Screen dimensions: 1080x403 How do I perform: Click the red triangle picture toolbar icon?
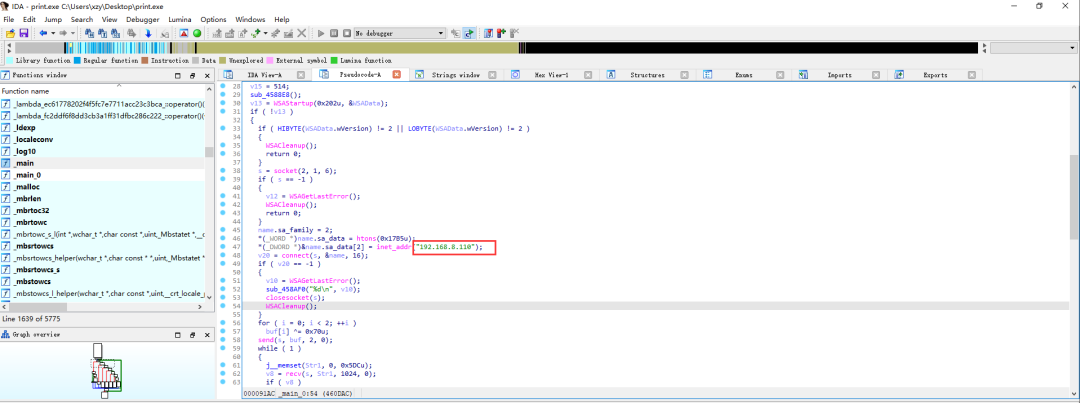[184, 33]
